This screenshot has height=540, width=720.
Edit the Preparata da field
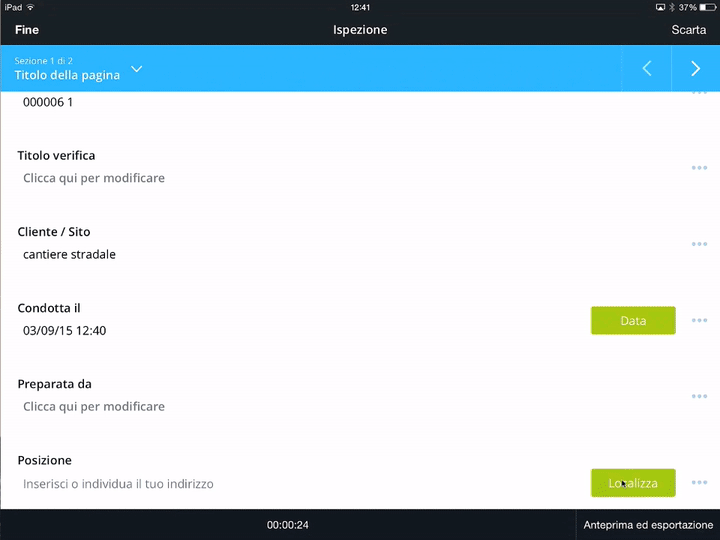[94, 406]
